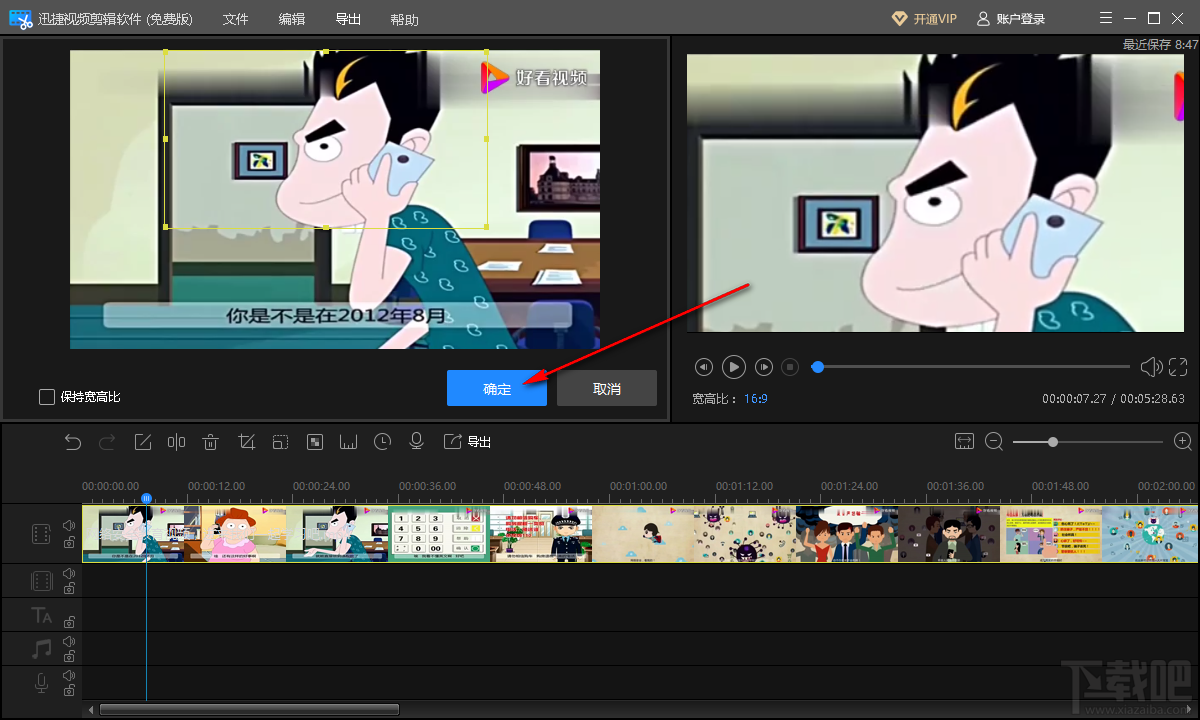
Task: Play the preview video
Action: coord(734,367)
